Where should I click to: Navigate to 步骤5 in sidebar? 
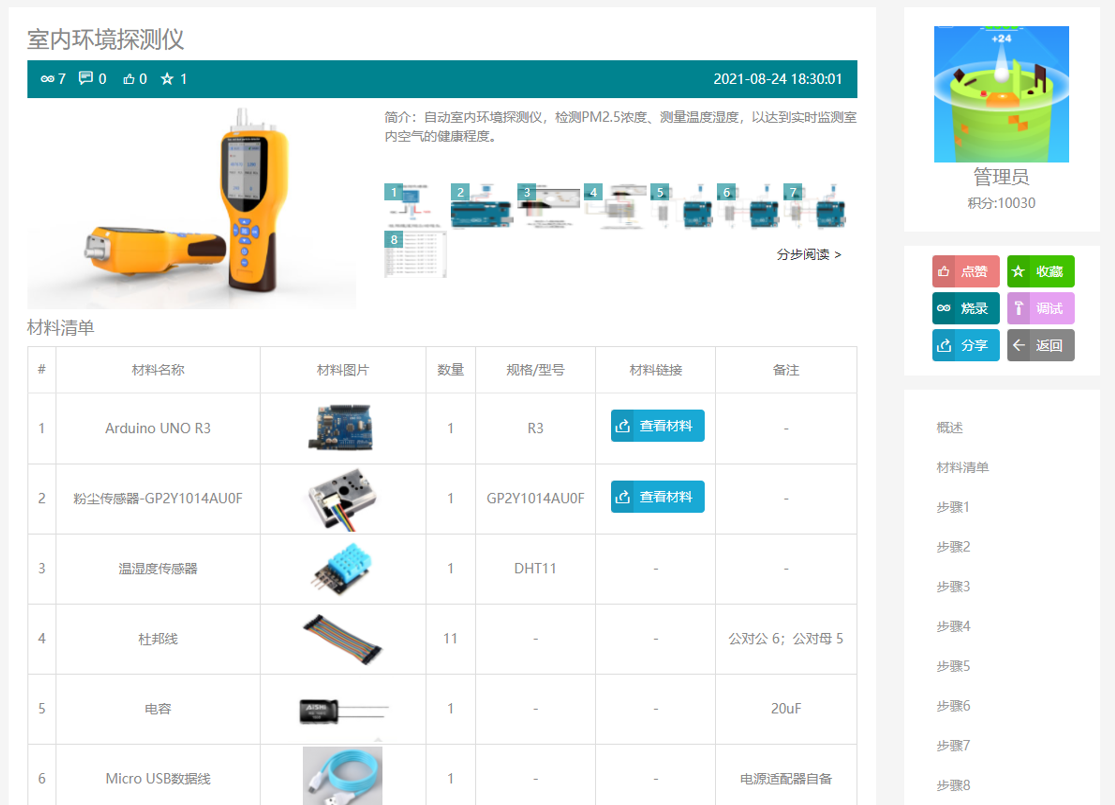pos(953,666)
